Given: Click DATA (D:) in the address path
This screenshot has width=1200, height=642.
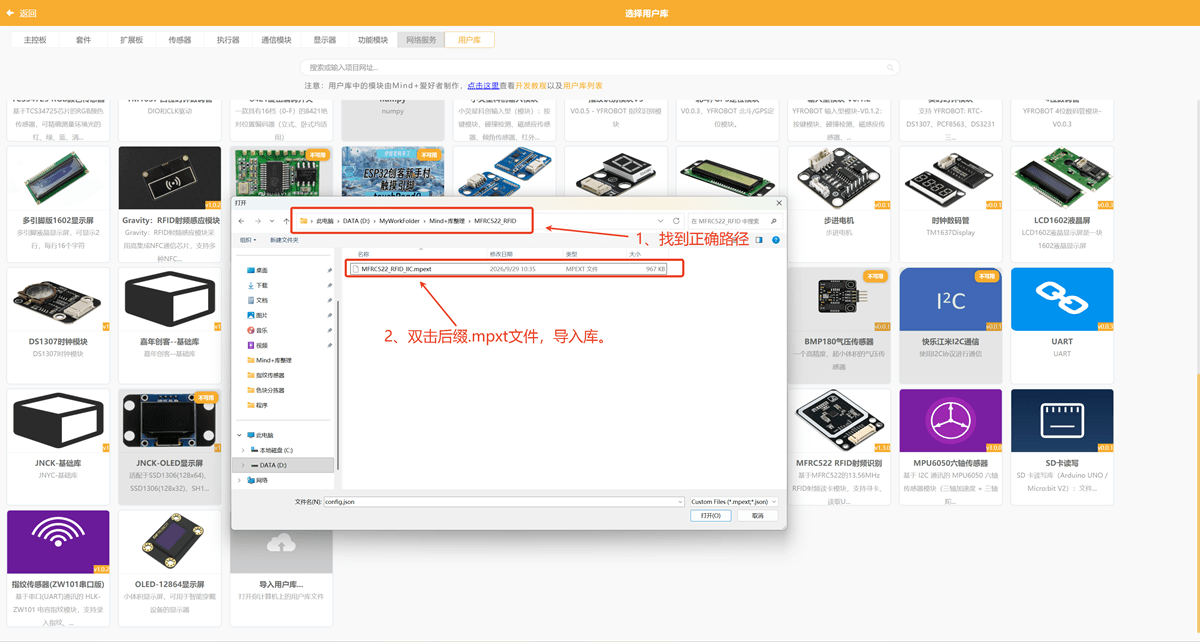Looking at the screenshot, I should 355,220.
